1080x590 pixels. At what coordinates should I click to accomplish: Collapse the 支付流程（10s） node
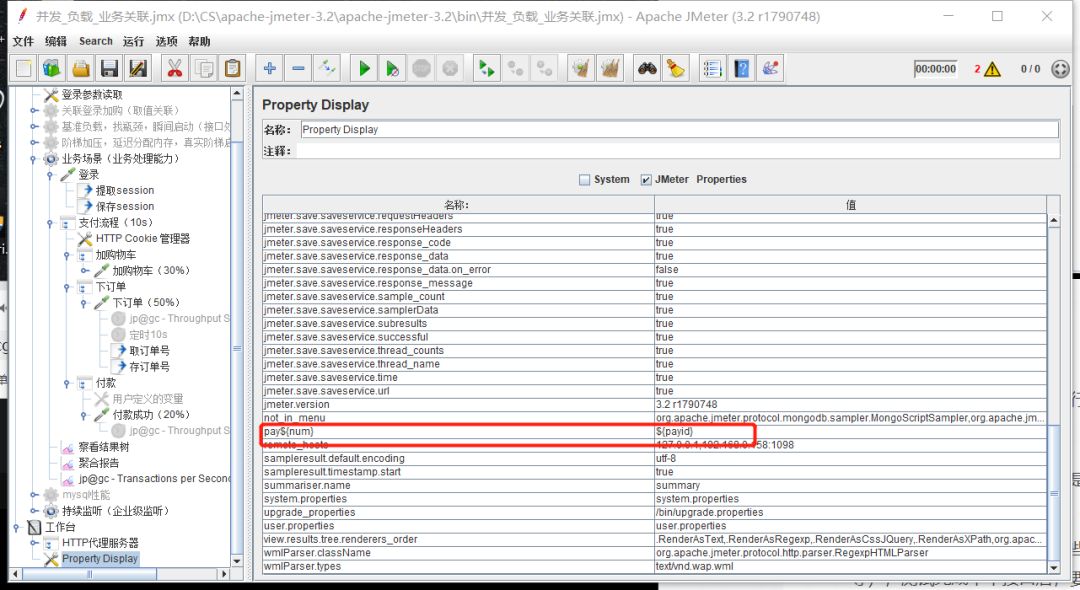click(x=50, y=223)
